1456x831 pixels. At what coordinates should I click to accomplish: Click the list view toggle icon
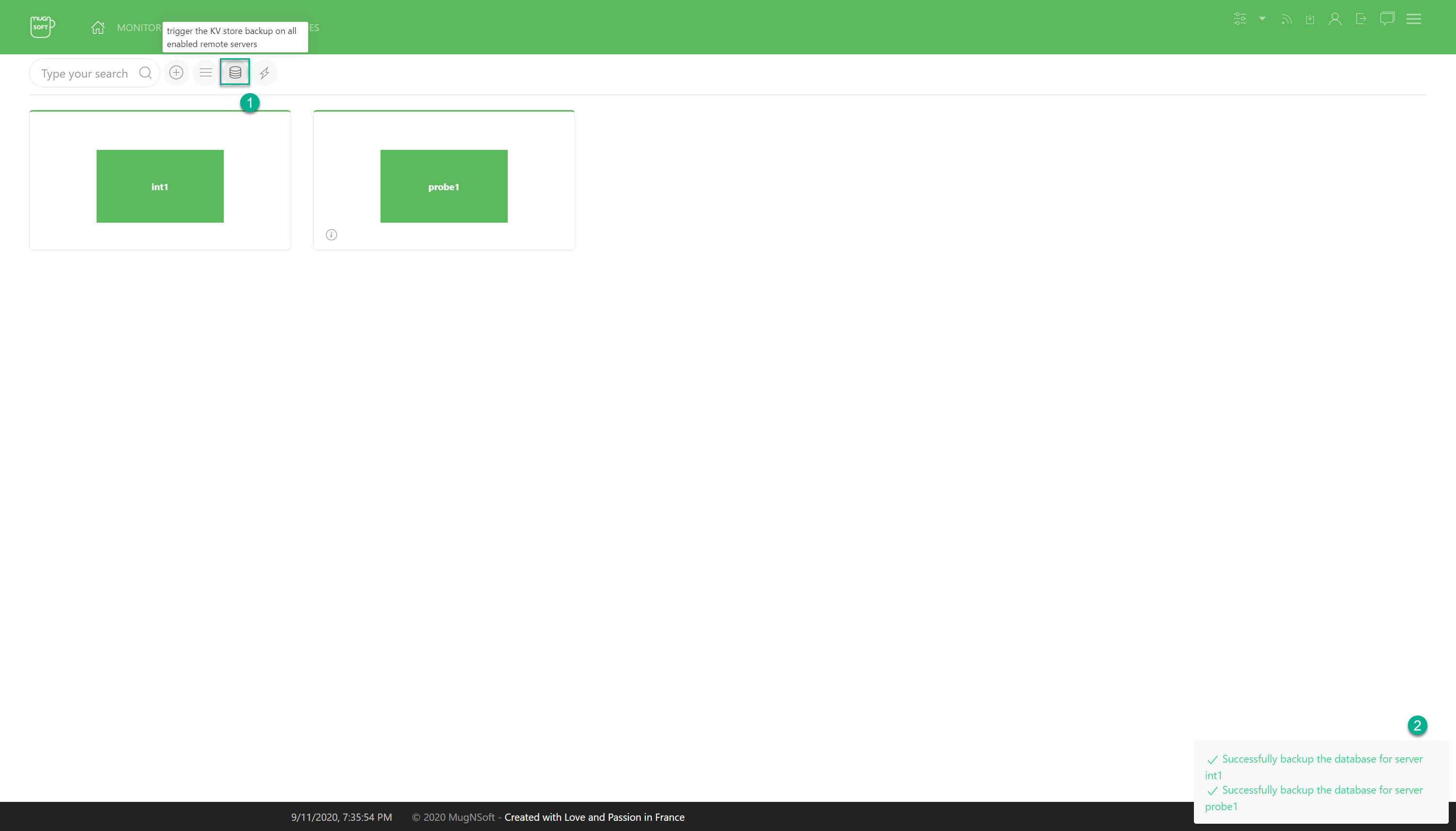pos(205,72)
